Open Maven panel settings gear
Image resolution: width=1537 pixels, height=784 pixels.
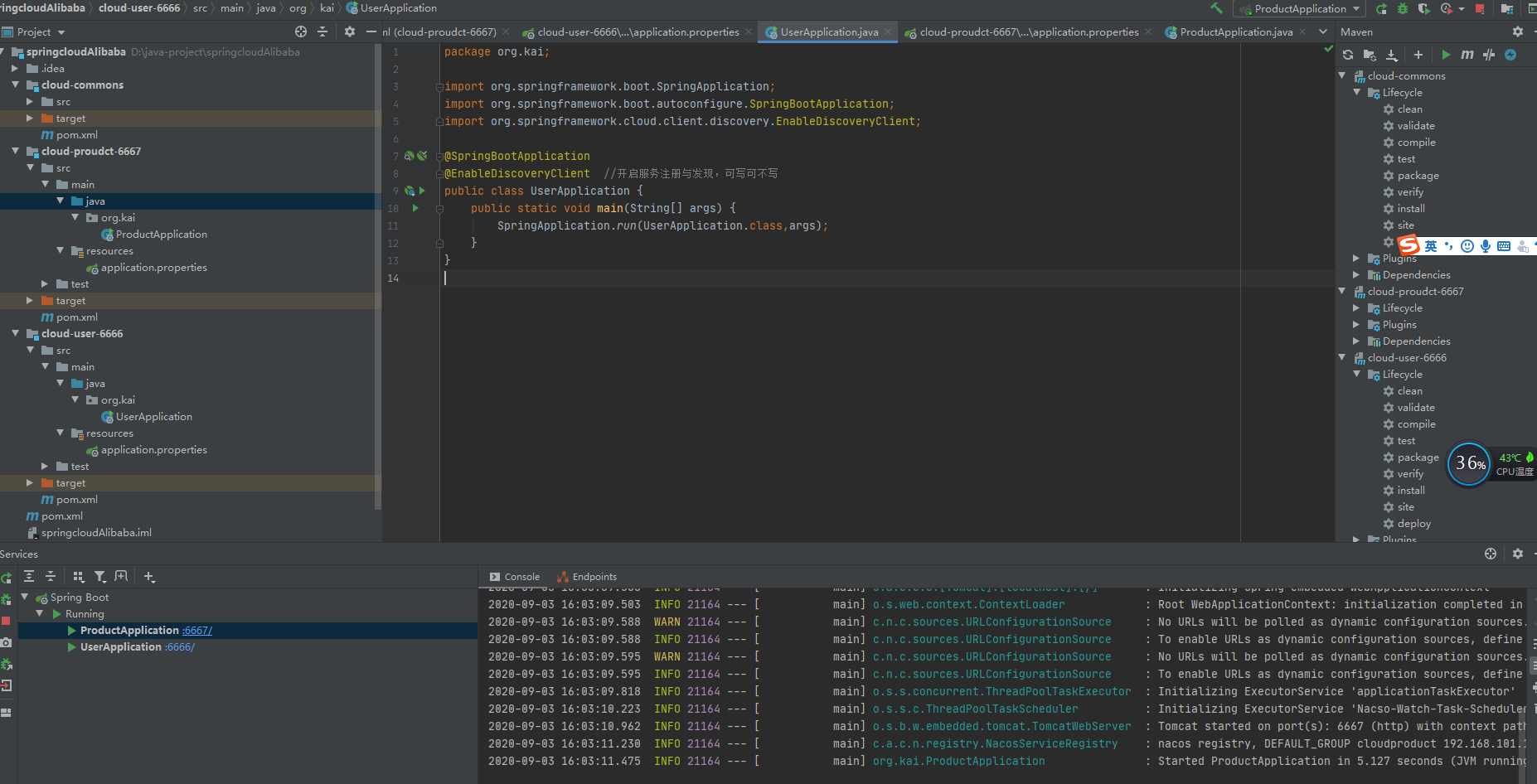coord(1518,31)
